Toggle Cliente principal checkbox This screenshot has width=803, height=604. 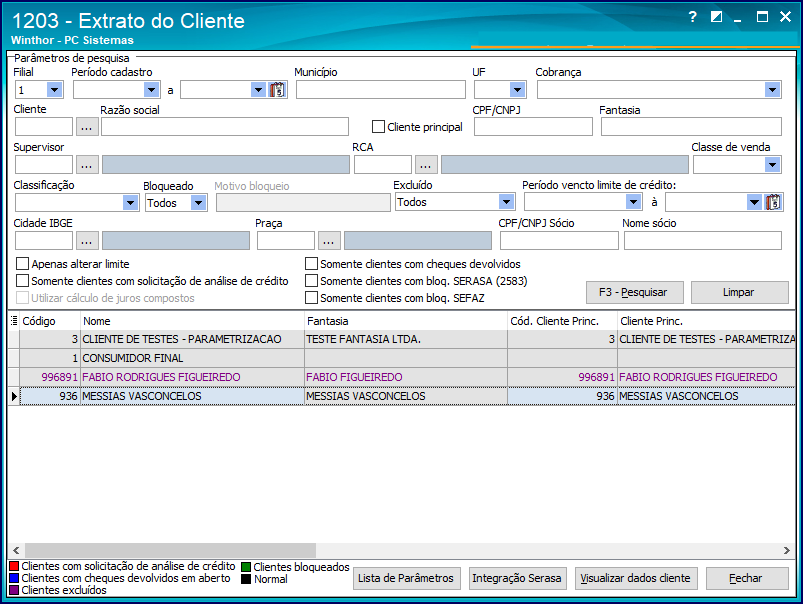[x=378, y=127]
